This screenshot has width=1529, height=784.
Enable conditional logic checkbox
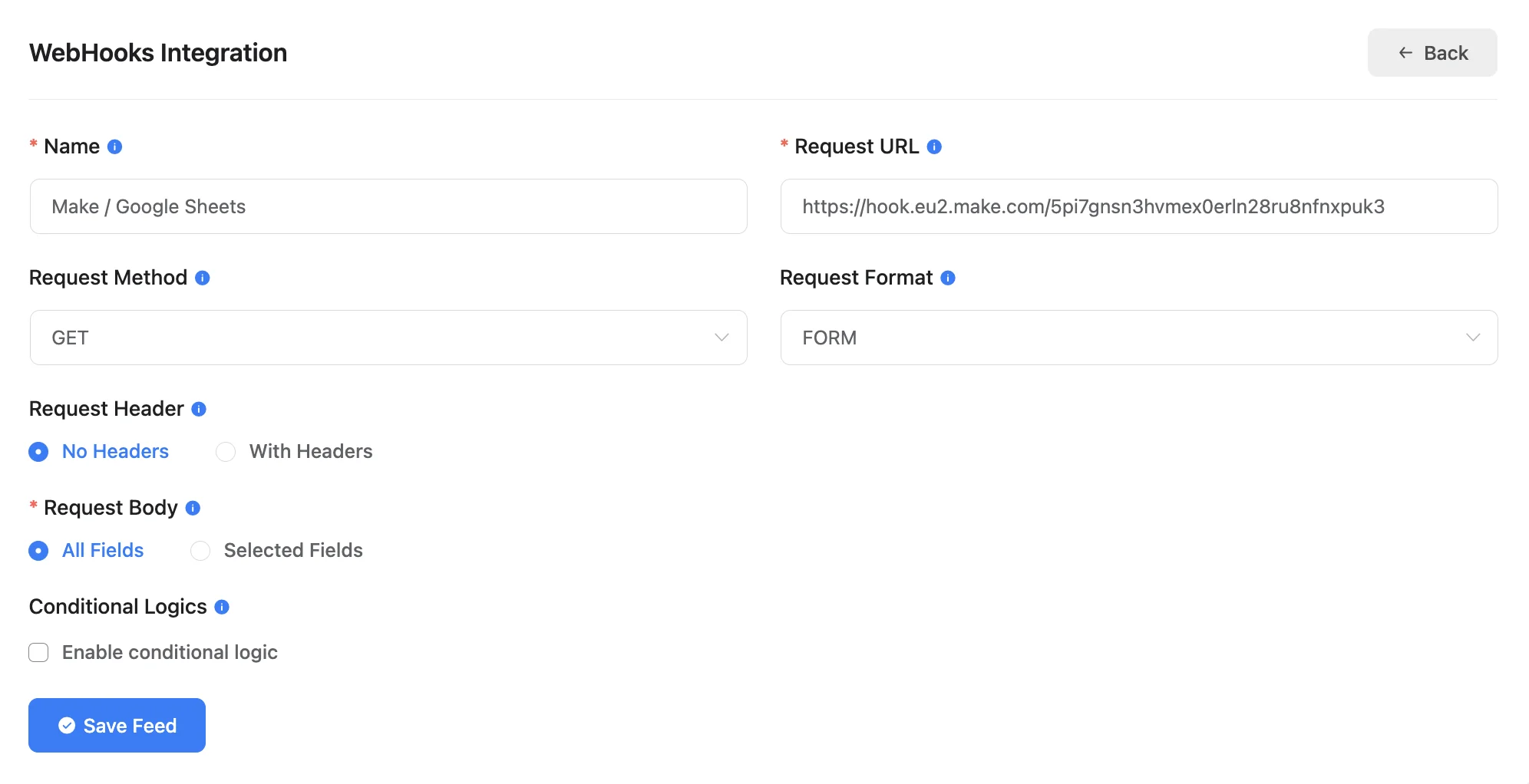[38, 652]
